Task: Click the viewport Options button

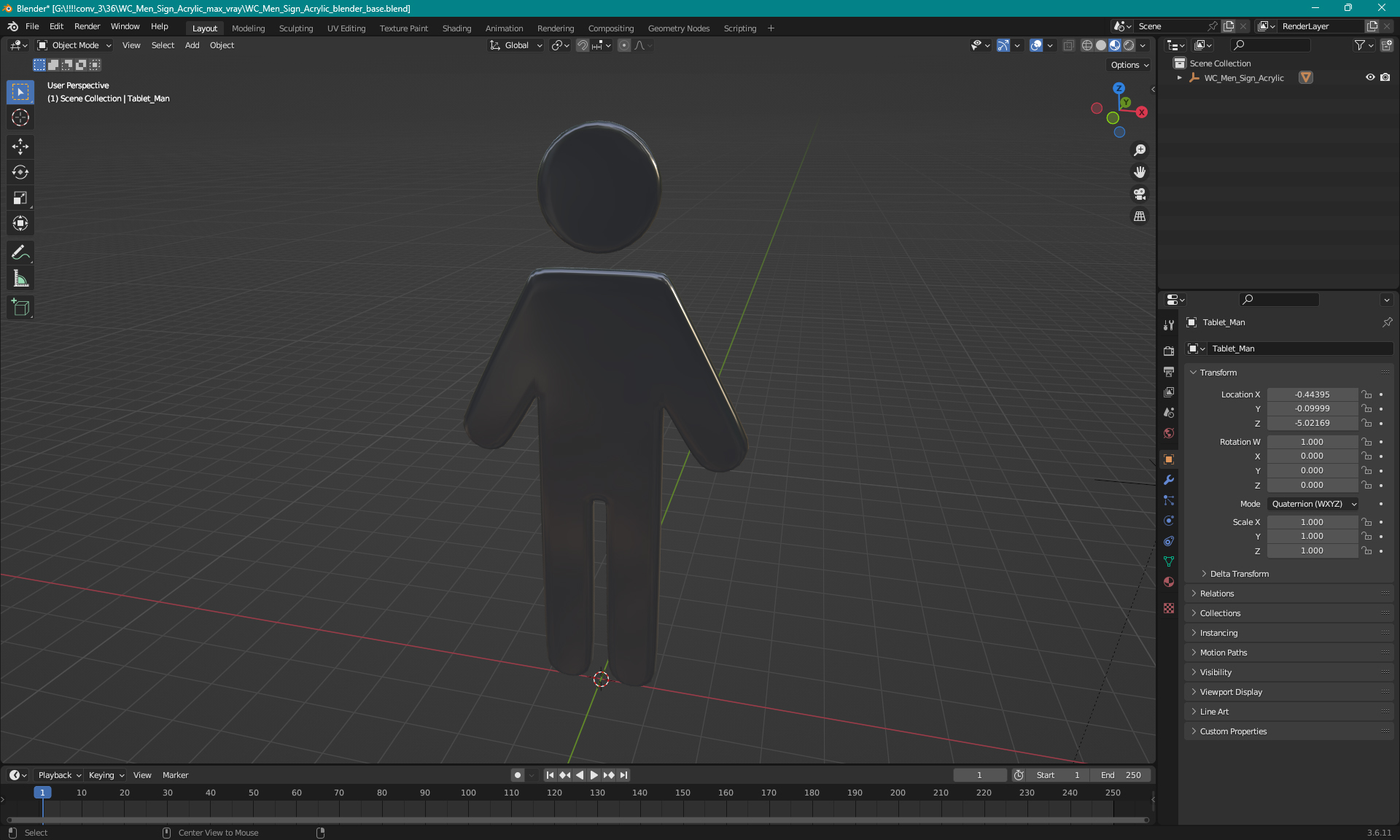Action: click(x=1129, y=65)
